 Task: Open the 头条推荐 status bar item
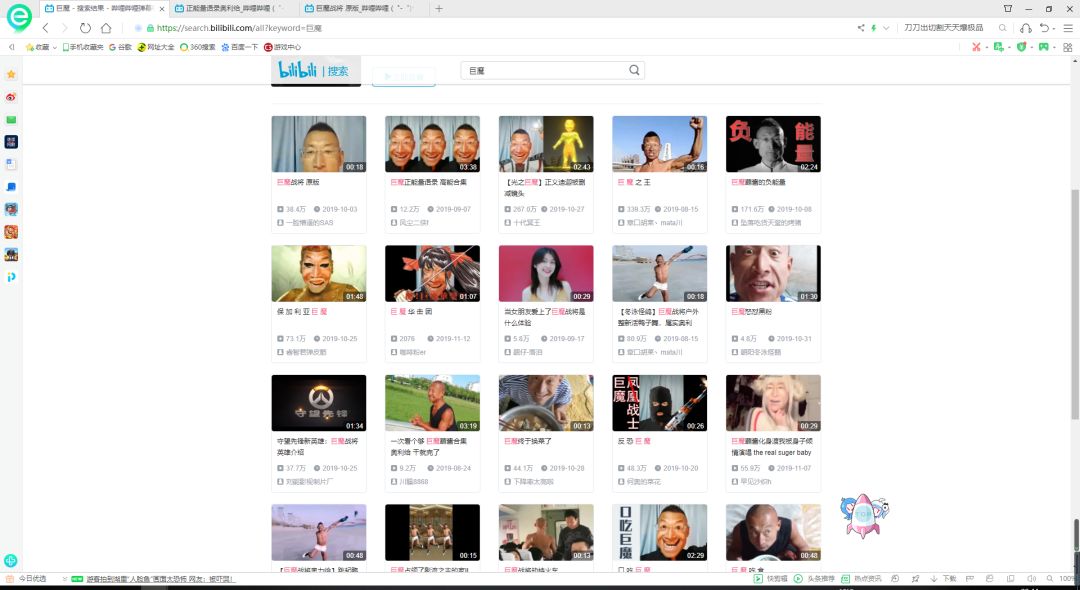[x=815, y=579]
